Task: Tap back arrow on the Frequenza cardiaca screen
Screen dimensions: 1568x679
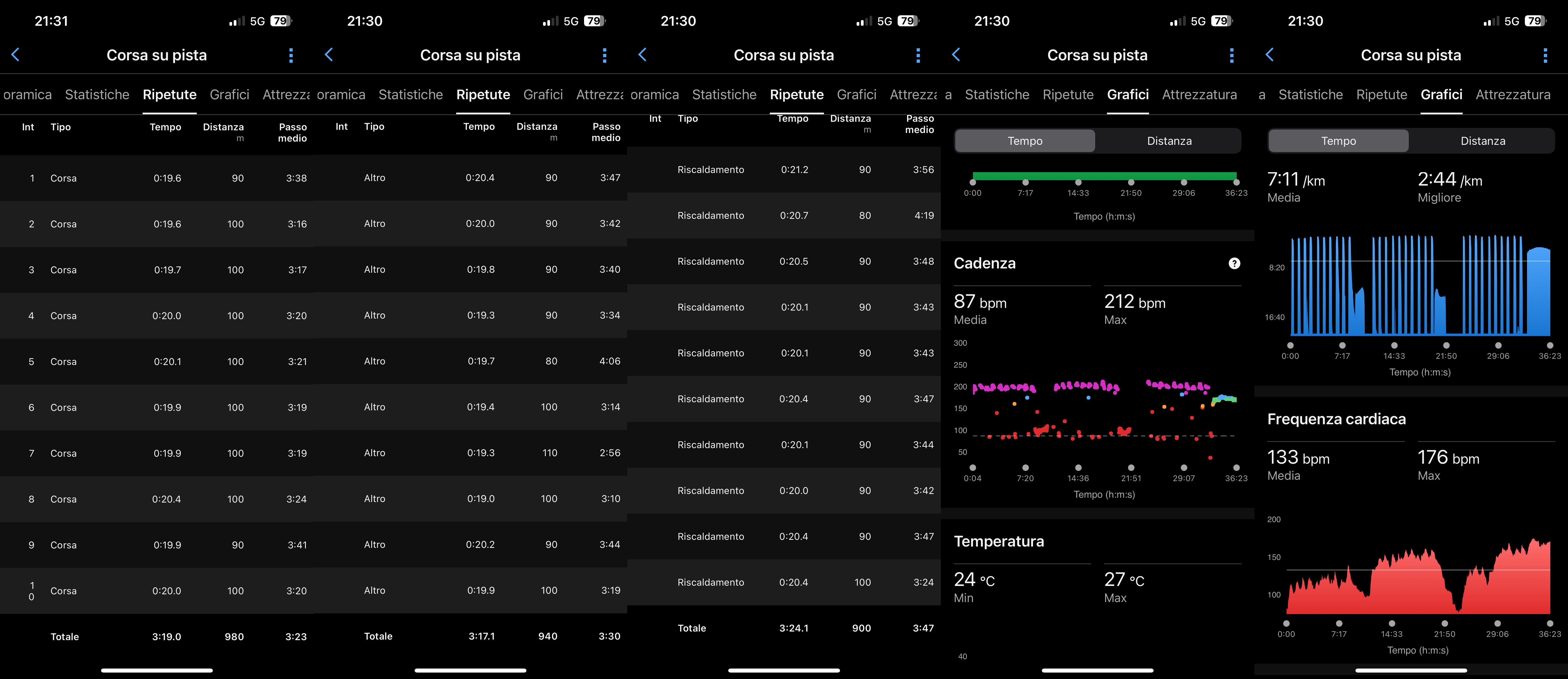Action: (1270, 55)
